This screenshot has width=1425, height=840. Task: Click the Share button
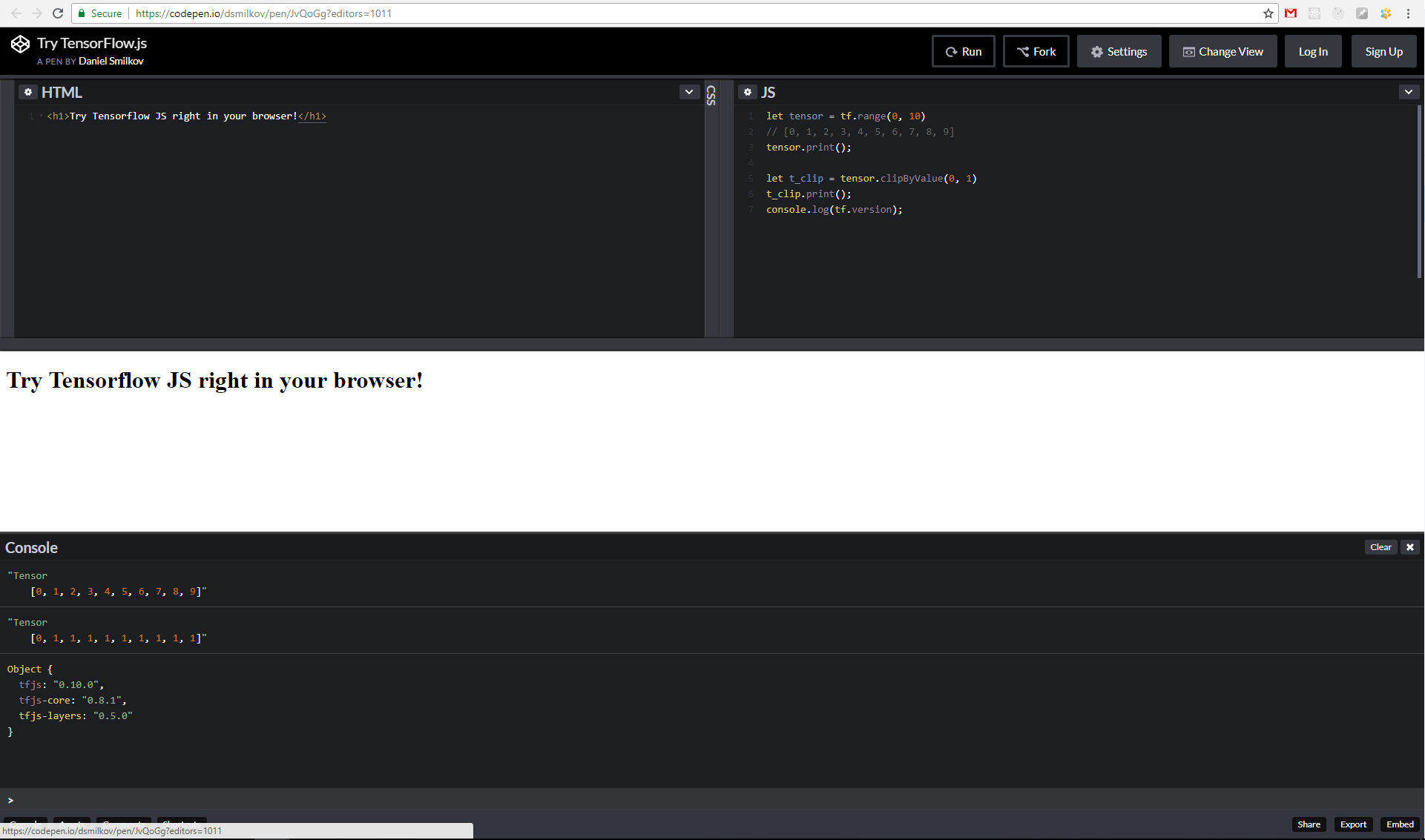point(1309,824)
